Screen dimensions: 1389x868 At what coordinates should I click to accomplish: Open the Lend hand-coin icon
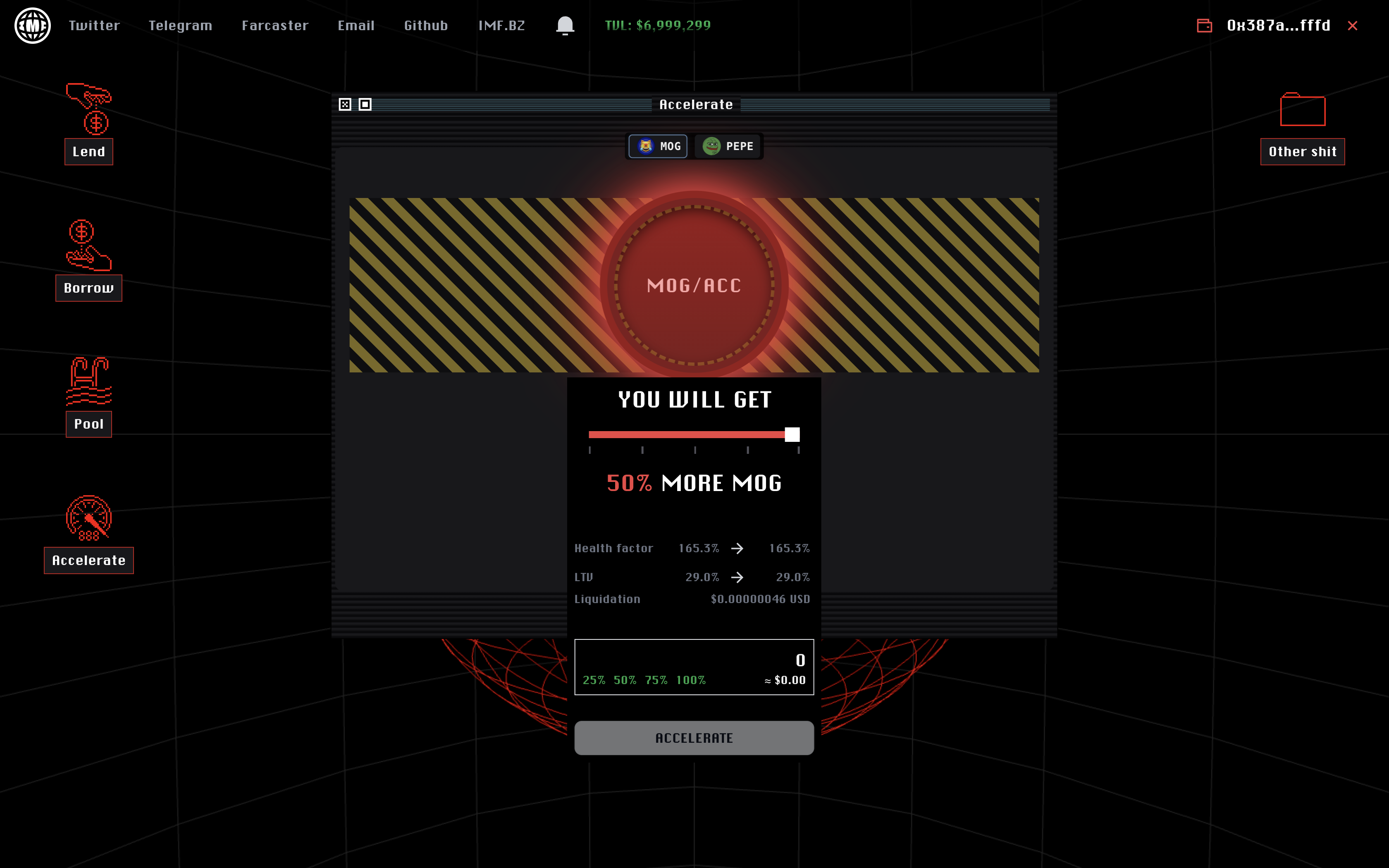point(89,109)
